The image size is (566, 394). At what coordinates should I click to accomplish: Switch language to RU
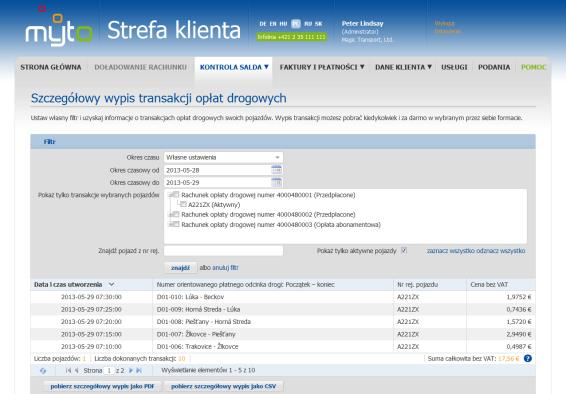(308, 24)
